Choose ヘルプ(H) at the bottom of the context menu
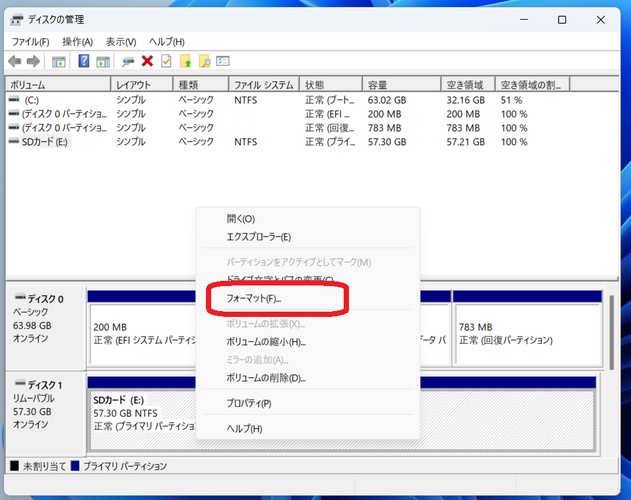The width and height of the screenshot is (631, 500). click(x=308, y=429)
